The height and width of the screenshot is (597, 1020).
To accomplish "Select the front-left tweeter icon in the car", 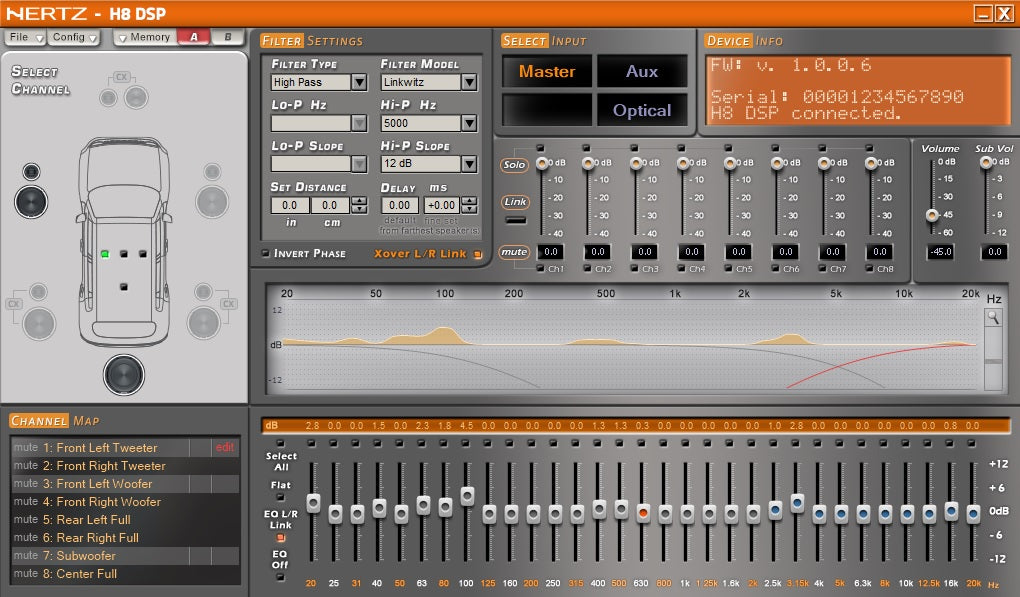I will point(32,172).
